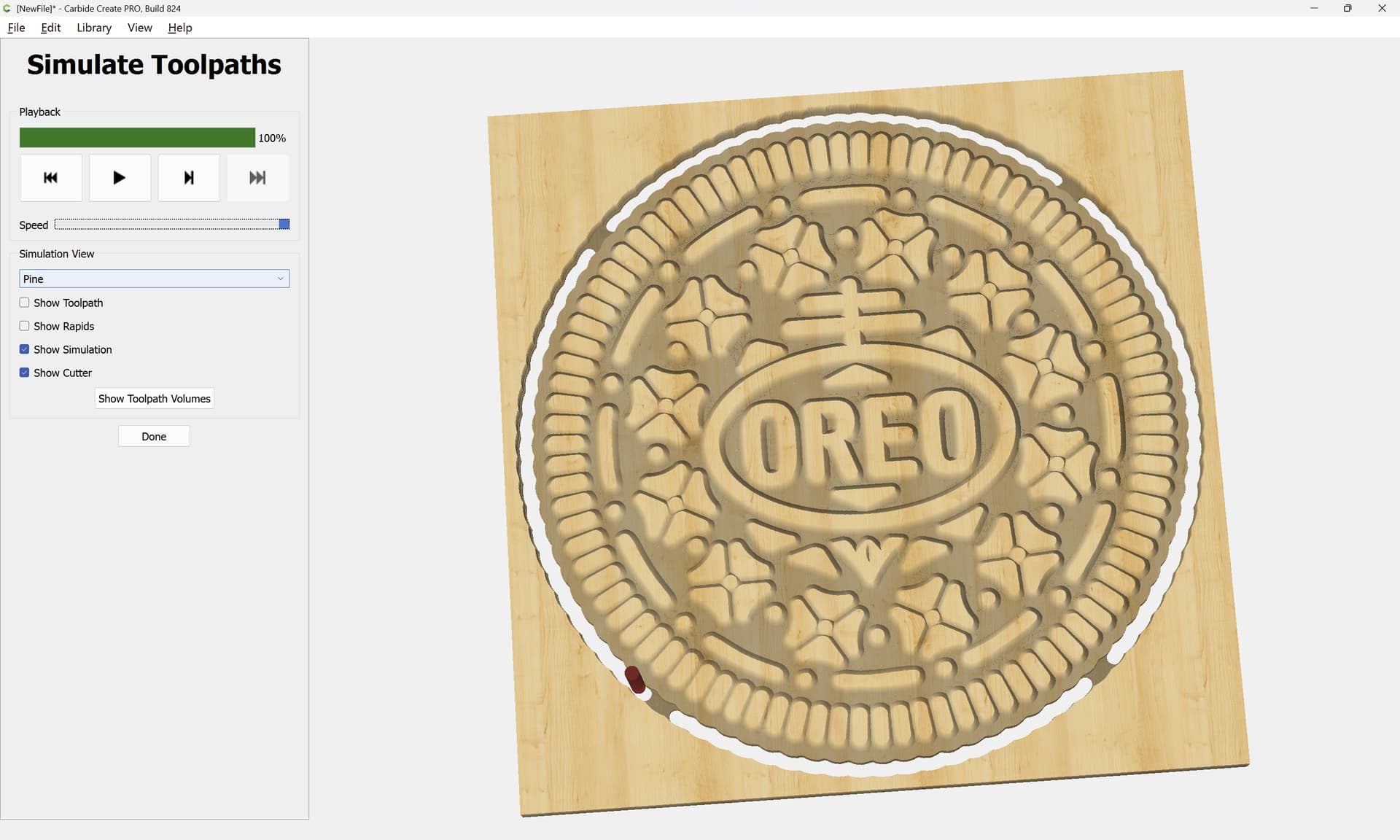Open the View menu
1400x840 pixels.
139,28
